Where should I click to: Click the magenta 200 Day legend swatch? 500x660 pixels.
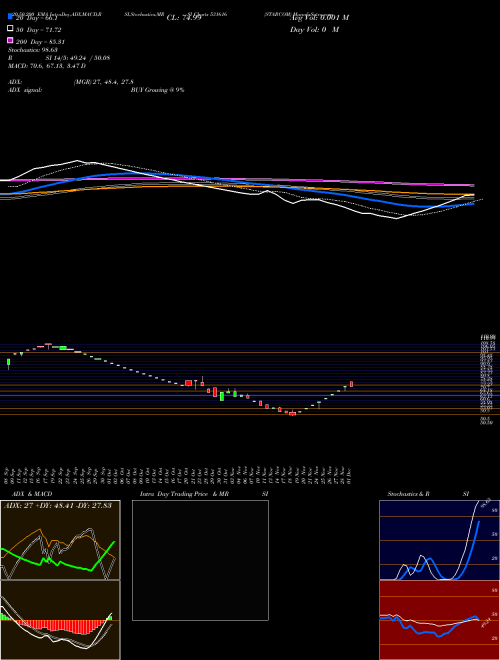coord(10,40)
